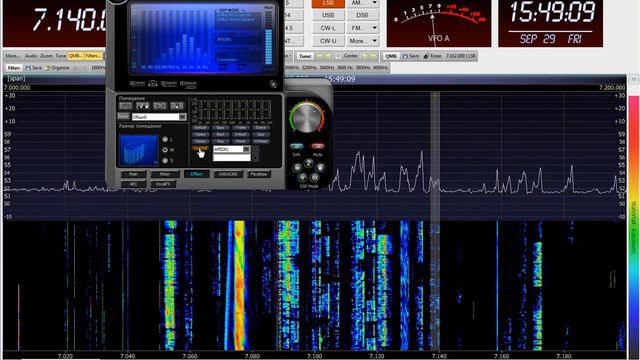The width and height of the screenshot is (640, 360).
Task: Open the More modes dropdown arrow
Action: (x=374, y=41)
